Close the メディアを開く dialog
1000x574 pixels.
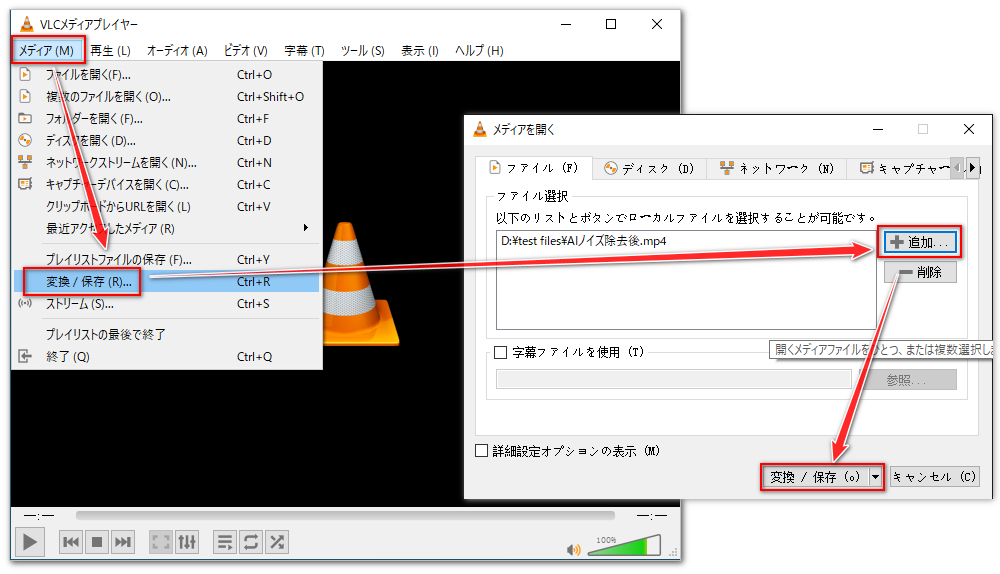pos(969,129)
